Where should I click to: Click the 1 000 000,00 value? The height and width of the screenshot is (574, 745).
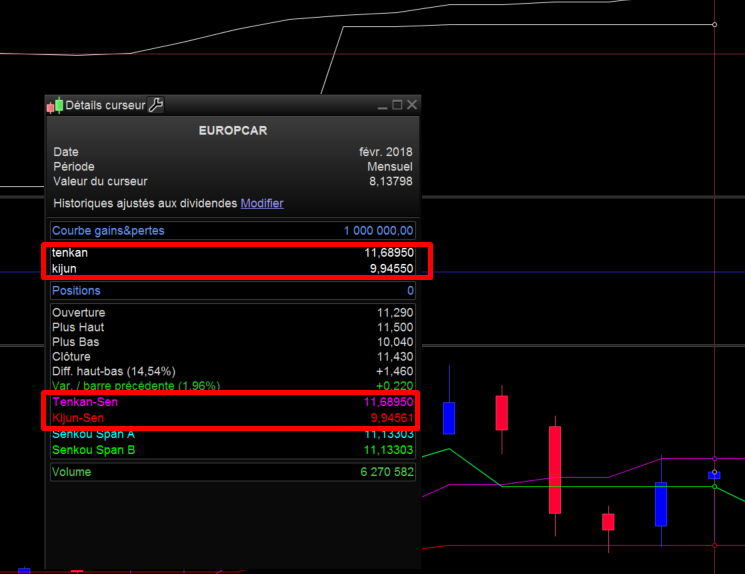pyautogui.click(x=378, y=230)
